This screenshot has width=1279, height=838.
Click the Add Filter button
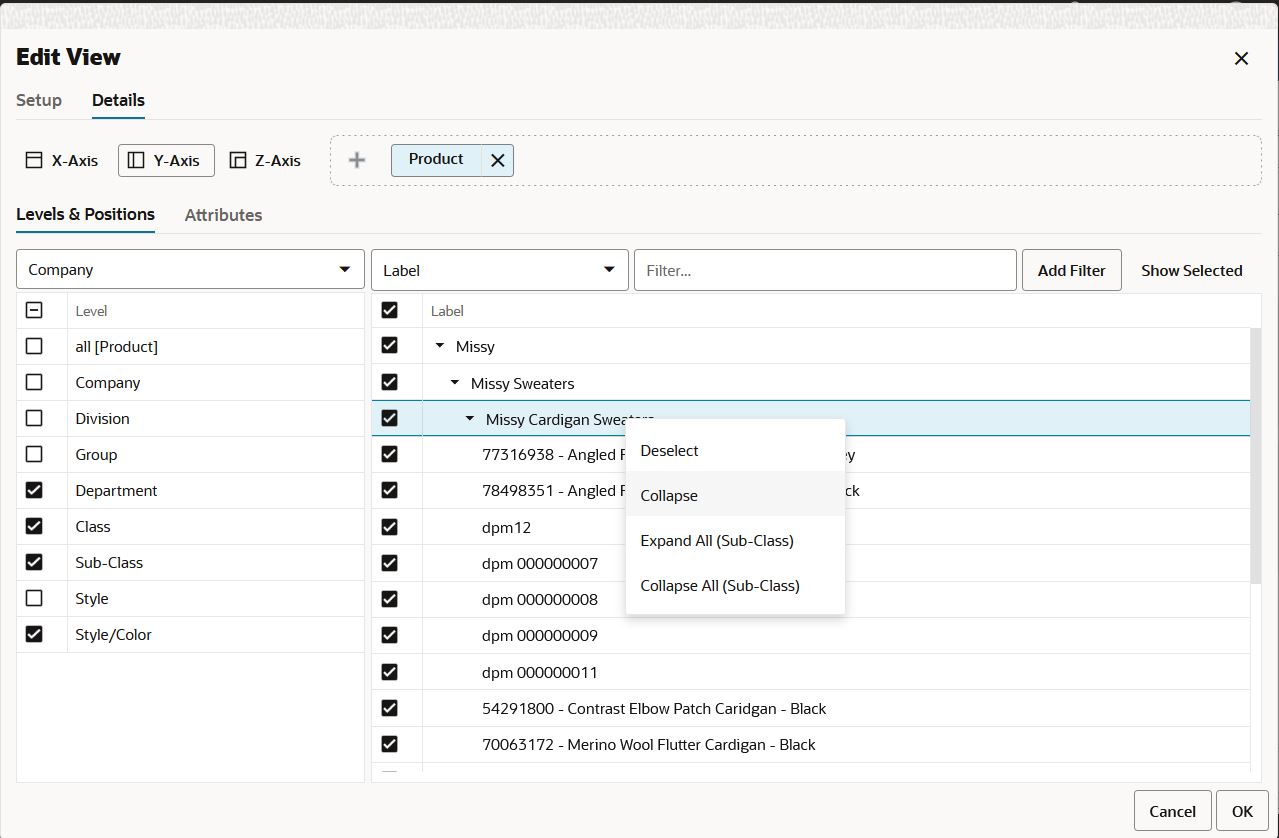(1072, 270)
